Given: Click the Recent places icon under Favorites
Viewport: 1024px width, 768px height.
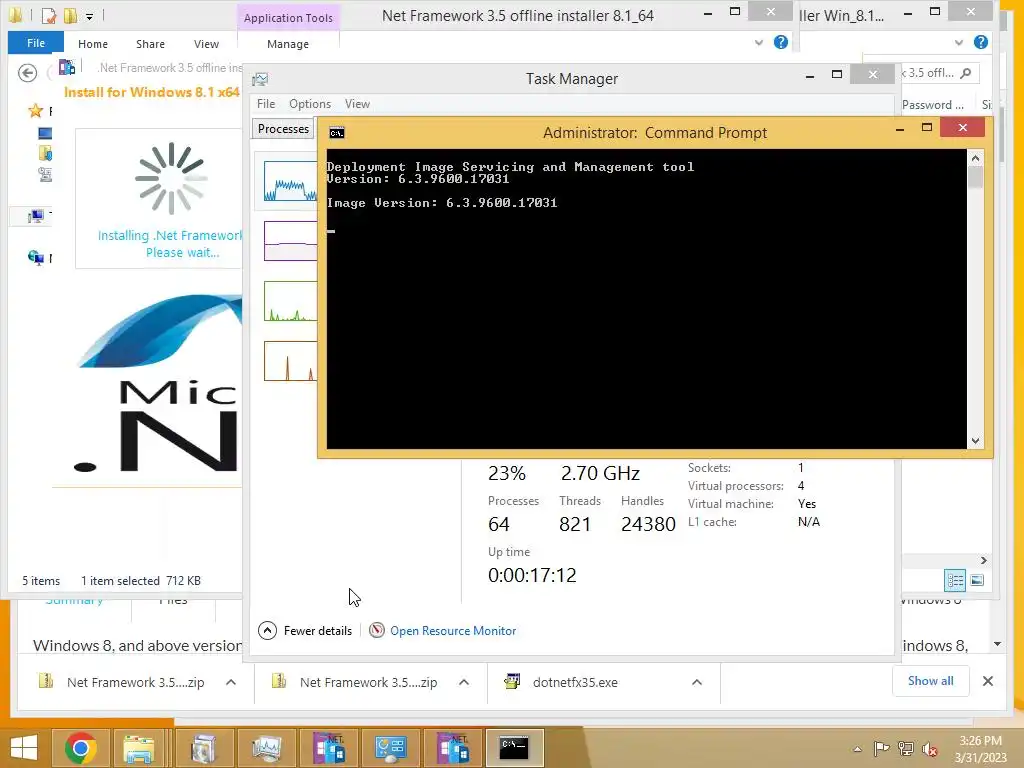Looking at the screenshot, I should coord(45,174).
